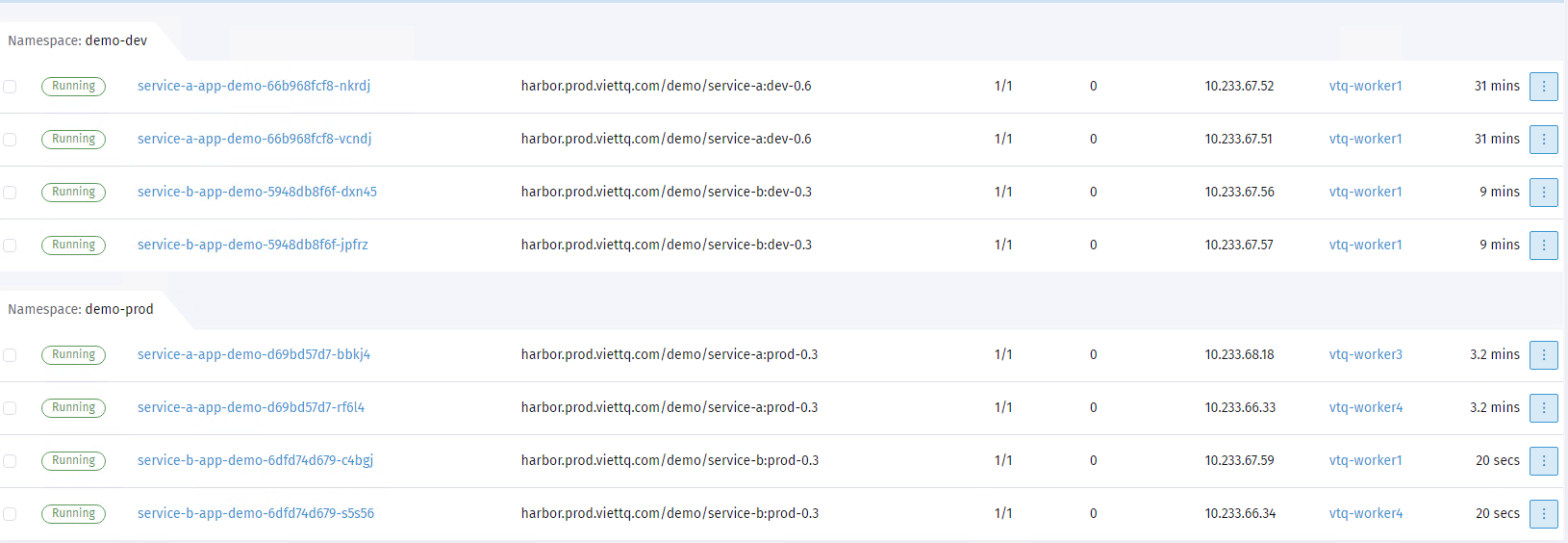Open actions menu for pod ending bbkj4

pos(1543,355)
